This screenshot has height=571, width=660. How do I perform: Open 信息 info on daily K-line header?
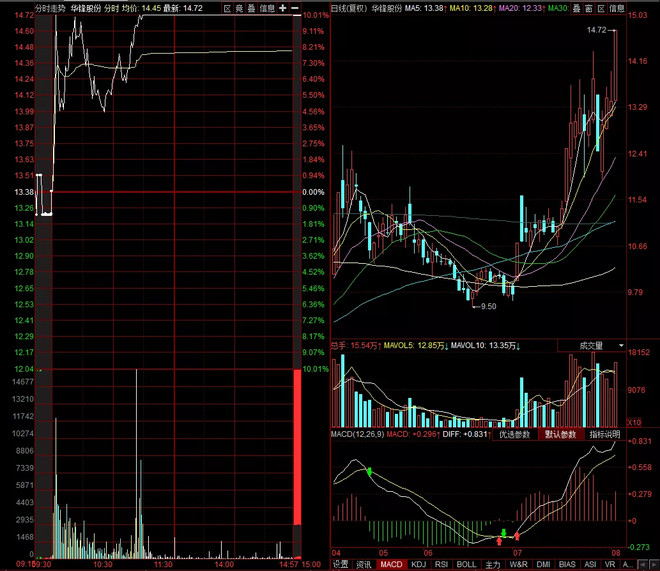[617, 8]
